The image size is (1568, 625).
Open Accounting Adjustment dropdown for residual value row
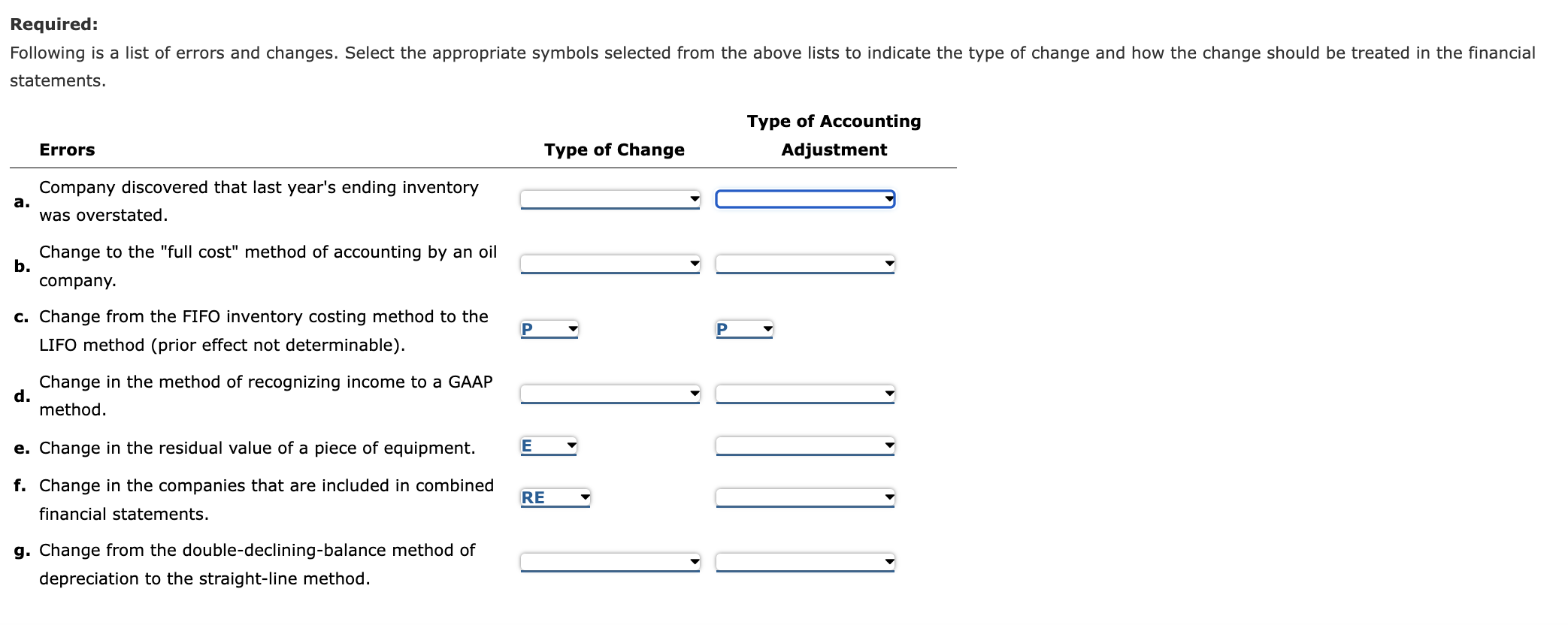pos(805,446)
